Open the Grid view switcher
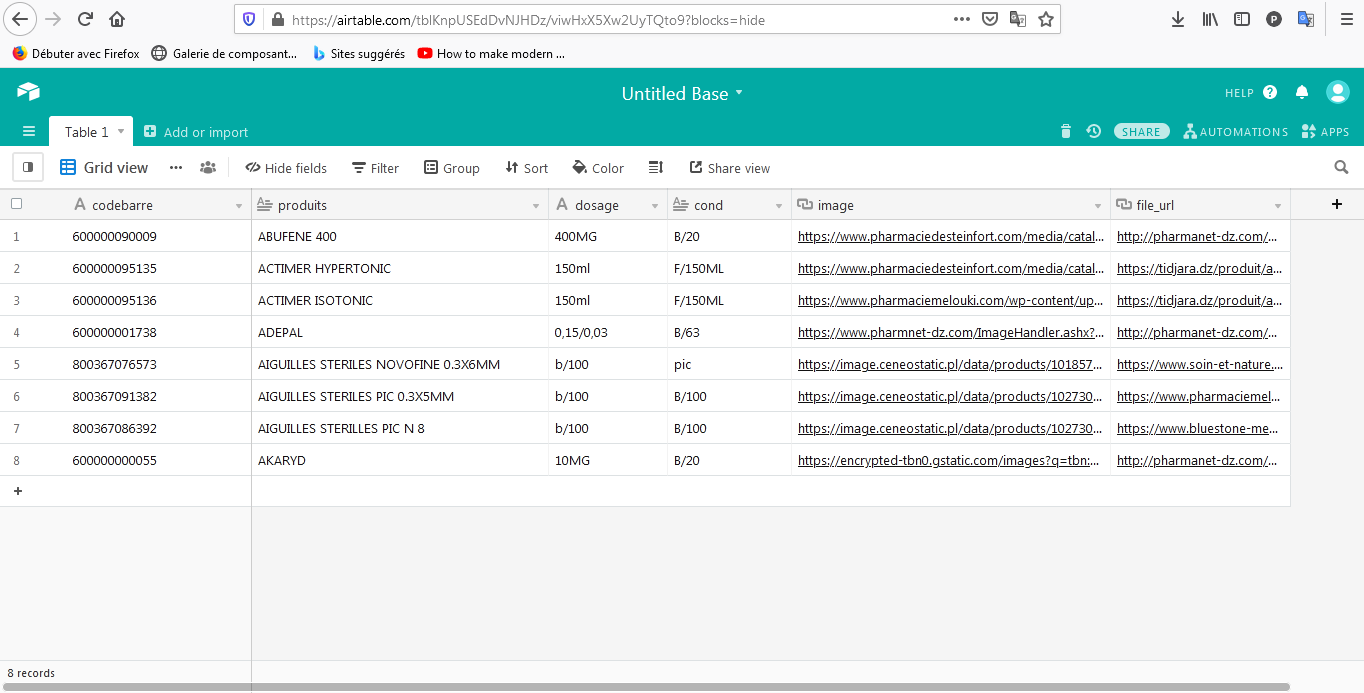The image size is (1364, 693). click(104, 168)
